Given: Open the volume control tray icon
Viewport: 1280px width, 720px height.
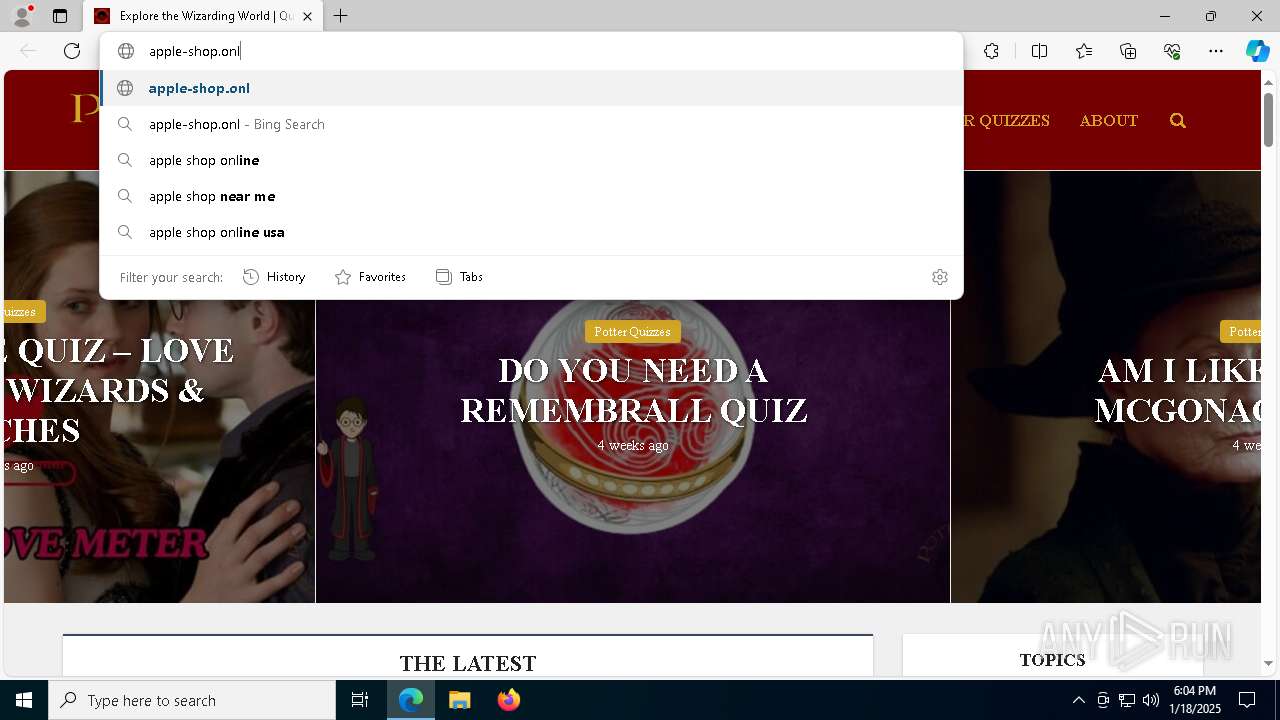Looking at the screenshot, I should click(1151, 700).
